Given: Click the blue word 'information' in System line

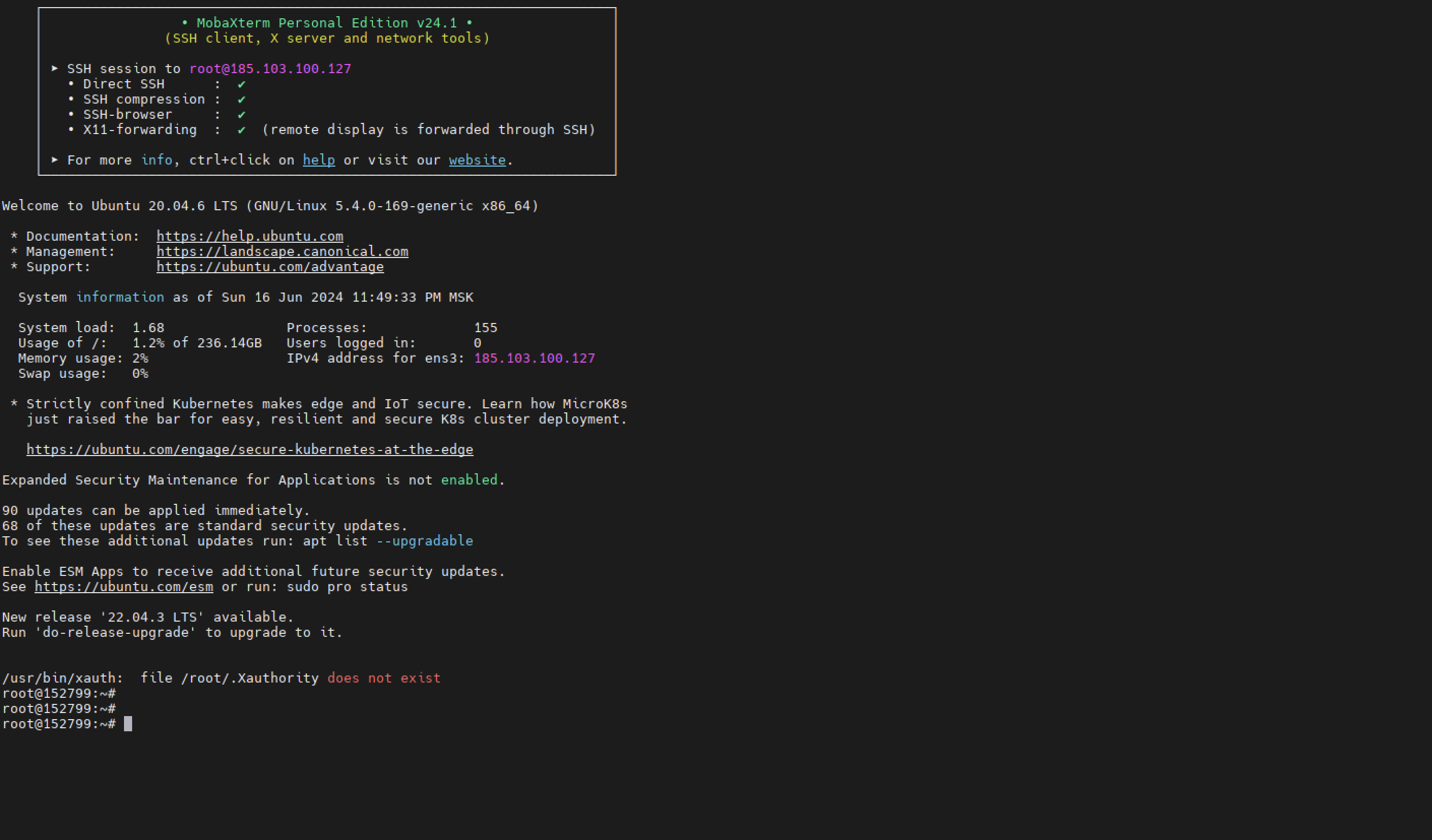Looking at the screenshot, I should (x=120, y=298).
